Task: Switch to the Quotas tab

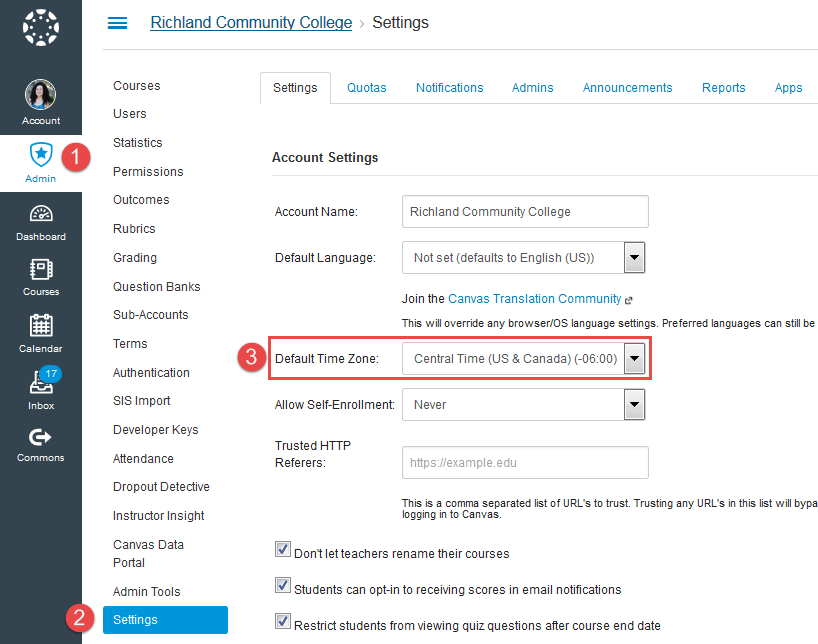Action: click(367, 88)
